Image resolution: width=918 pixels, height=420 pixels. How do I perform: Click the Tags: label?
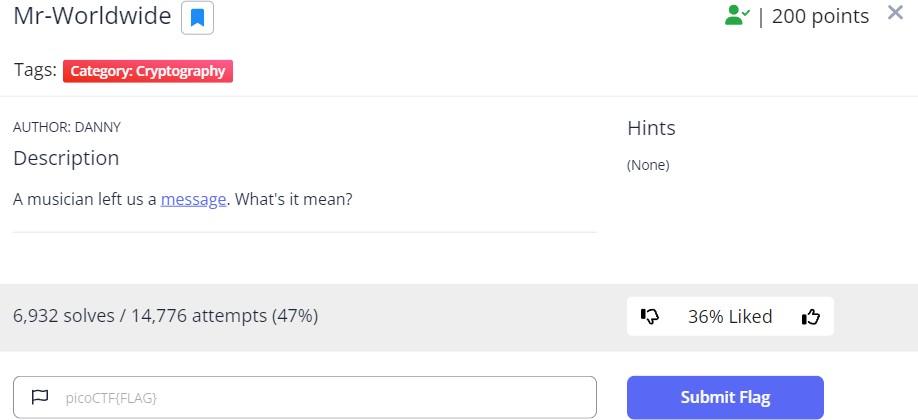point(35,70)
